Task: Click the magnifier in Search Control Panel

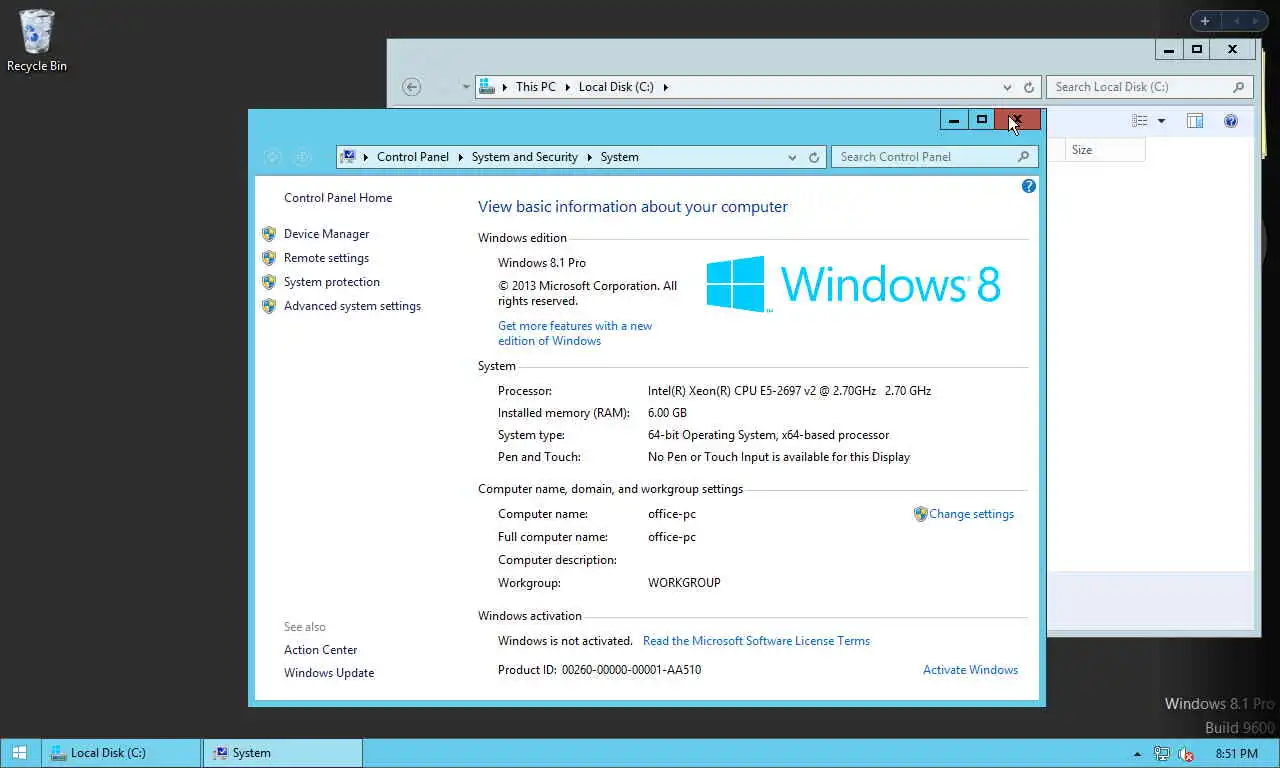Action: (1023, 157)
